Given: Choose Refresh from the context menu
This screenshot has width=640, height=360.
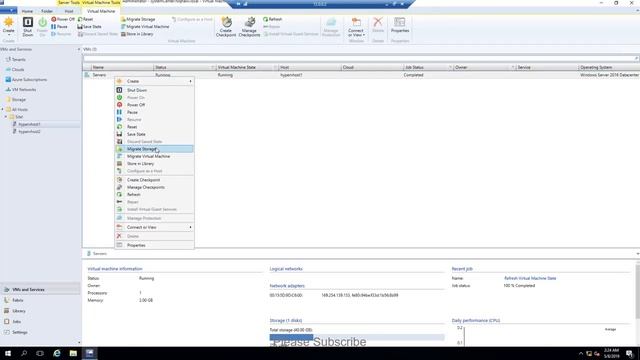Looking at the screenshot, I should 154,195.
